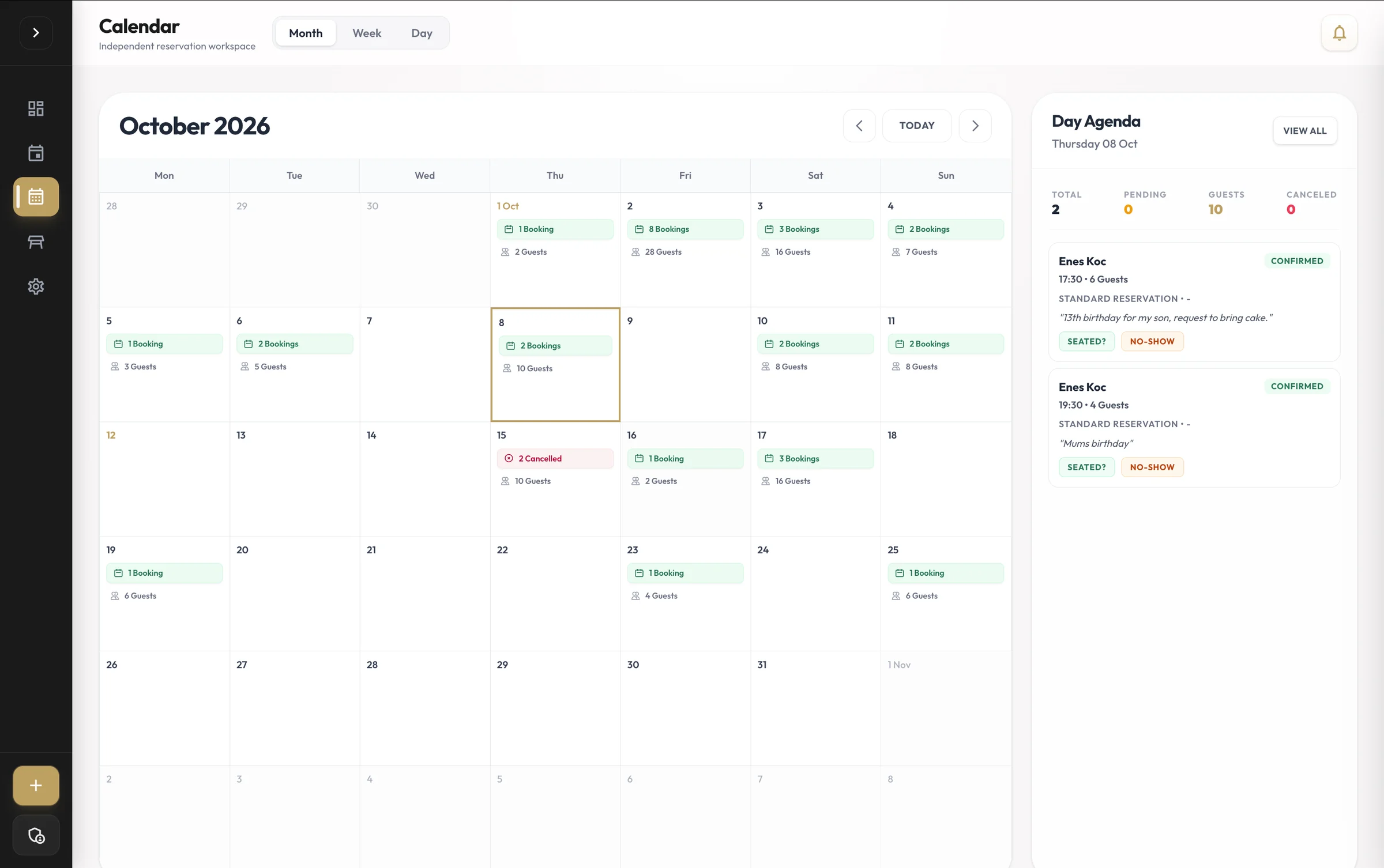Switch to Week view tab
Screen dimensions: 1384x868
pos(367,33)
